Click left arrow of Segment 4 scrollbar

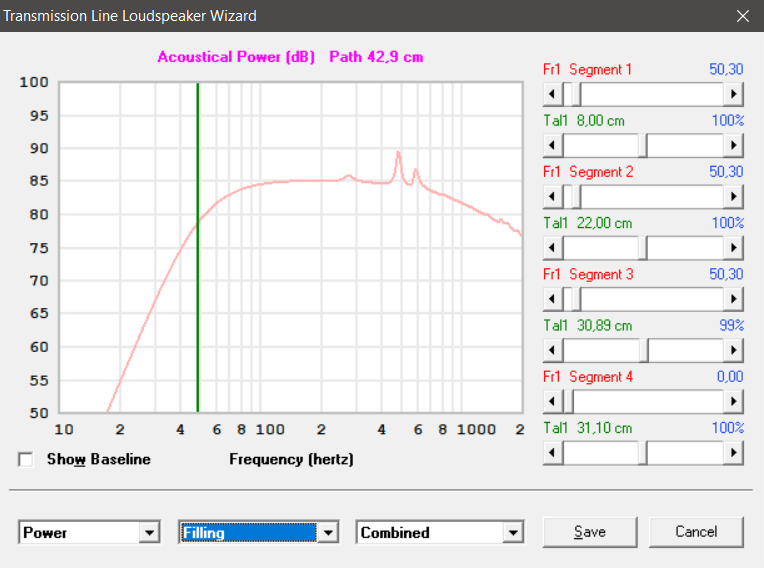click(x=553, y=401)
